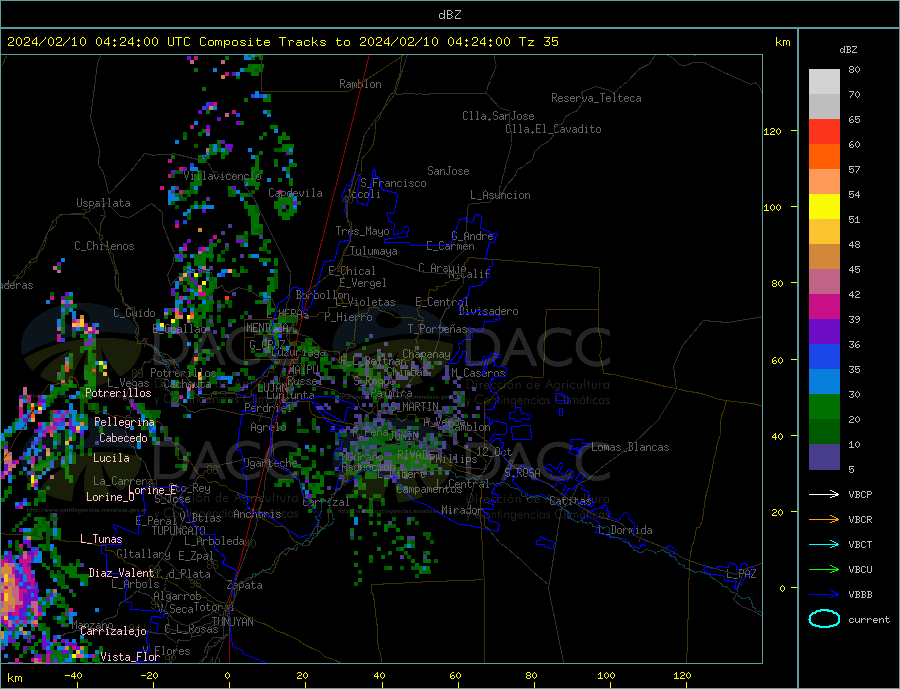Image resolution: width=900 pixels, height=689 pixels.
Task: Click the Catitas map label
Action: (570, 501)
